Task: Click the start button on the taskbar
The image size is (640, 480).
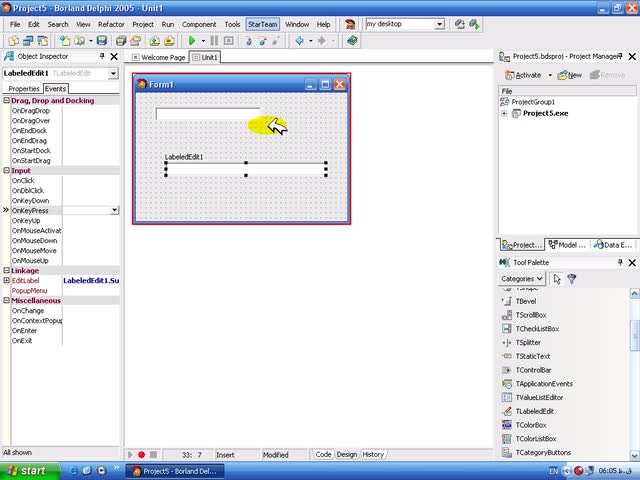Action: point(28,471)
